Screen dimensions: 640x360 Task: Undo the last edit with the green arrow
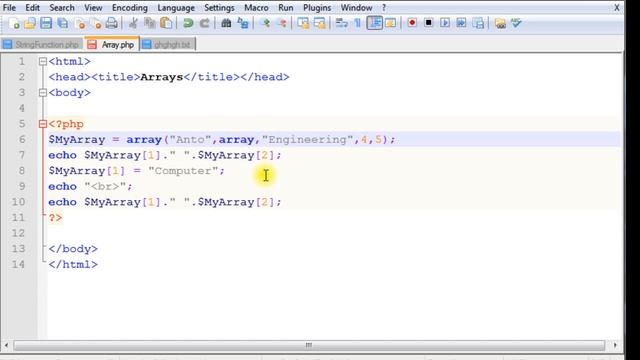click(x=188, y=23)
